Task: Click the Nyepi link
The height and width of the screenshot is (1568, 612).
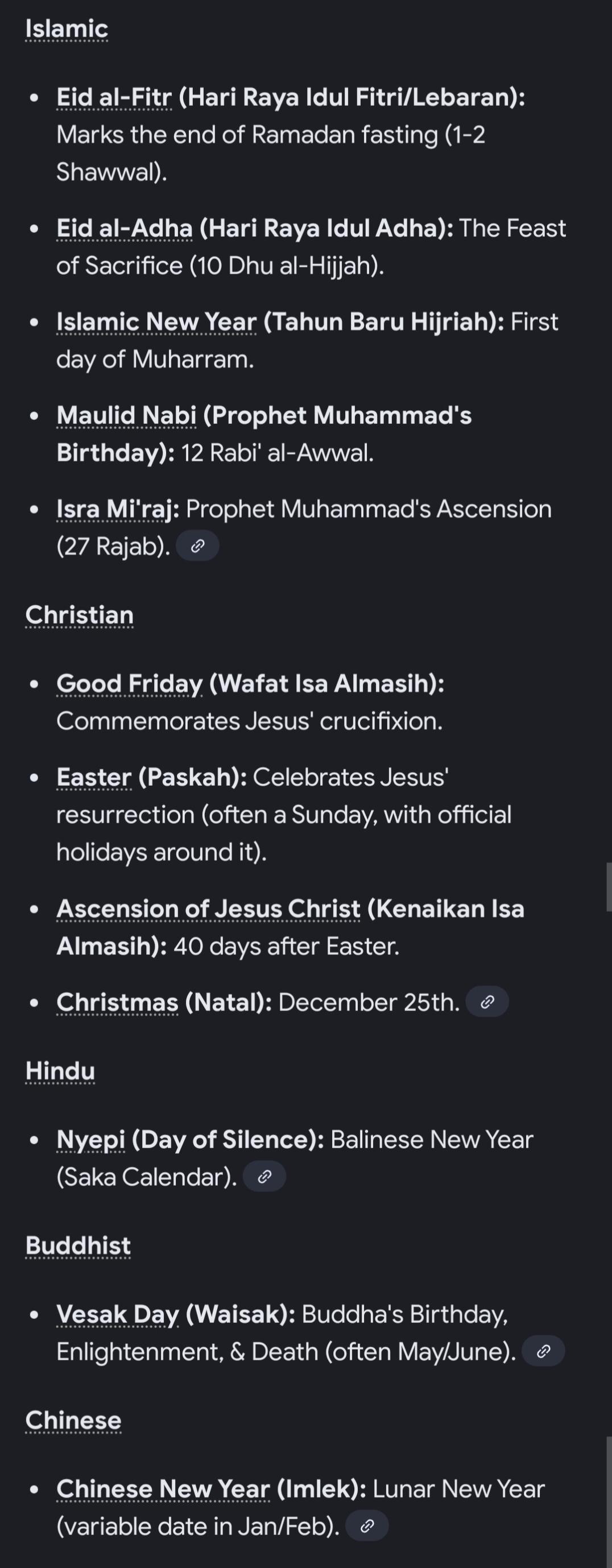Action: click(x=90, y=1140)
